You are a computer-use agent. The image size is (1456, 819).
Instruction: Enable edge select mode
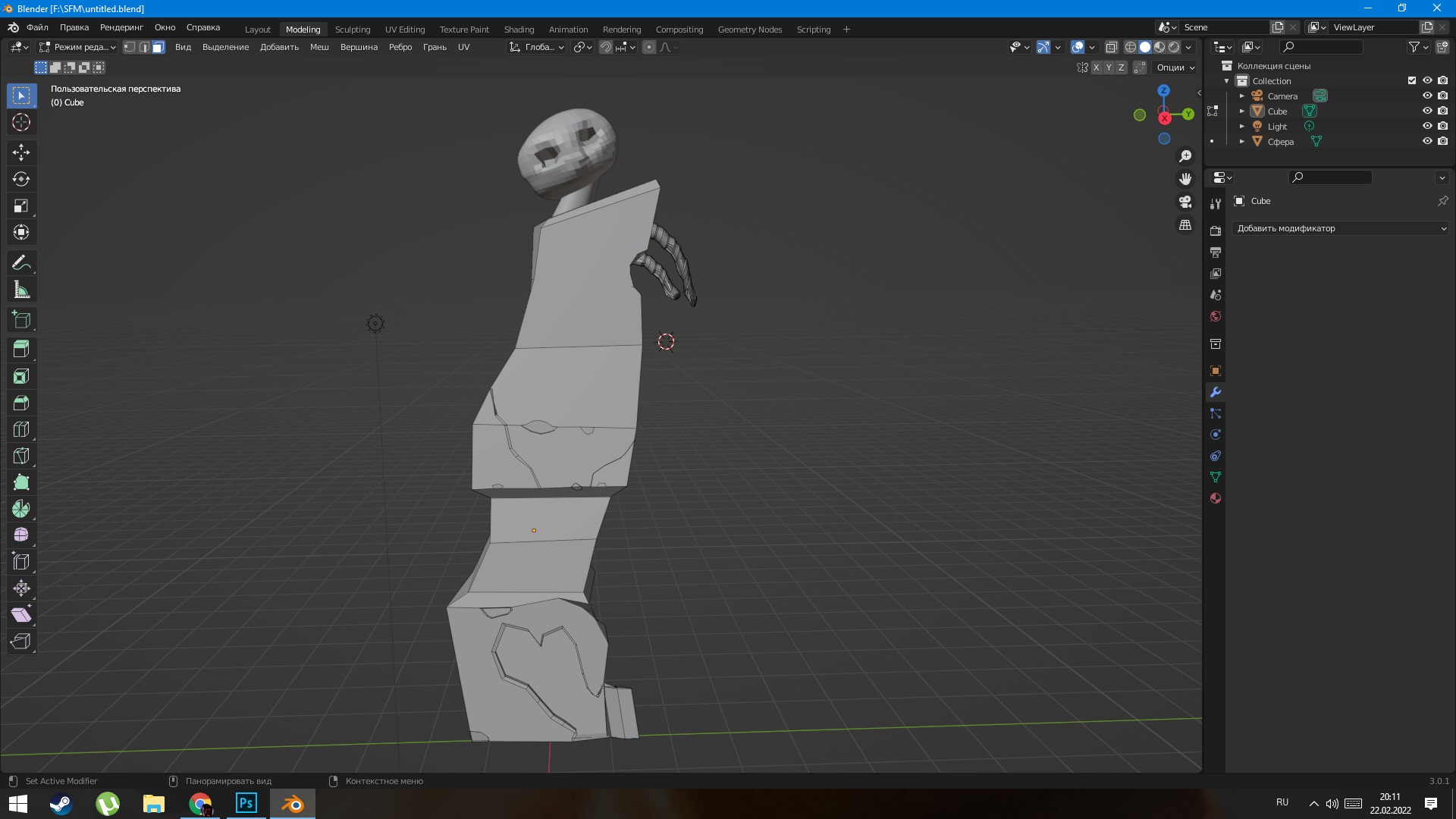click(144, 47)
